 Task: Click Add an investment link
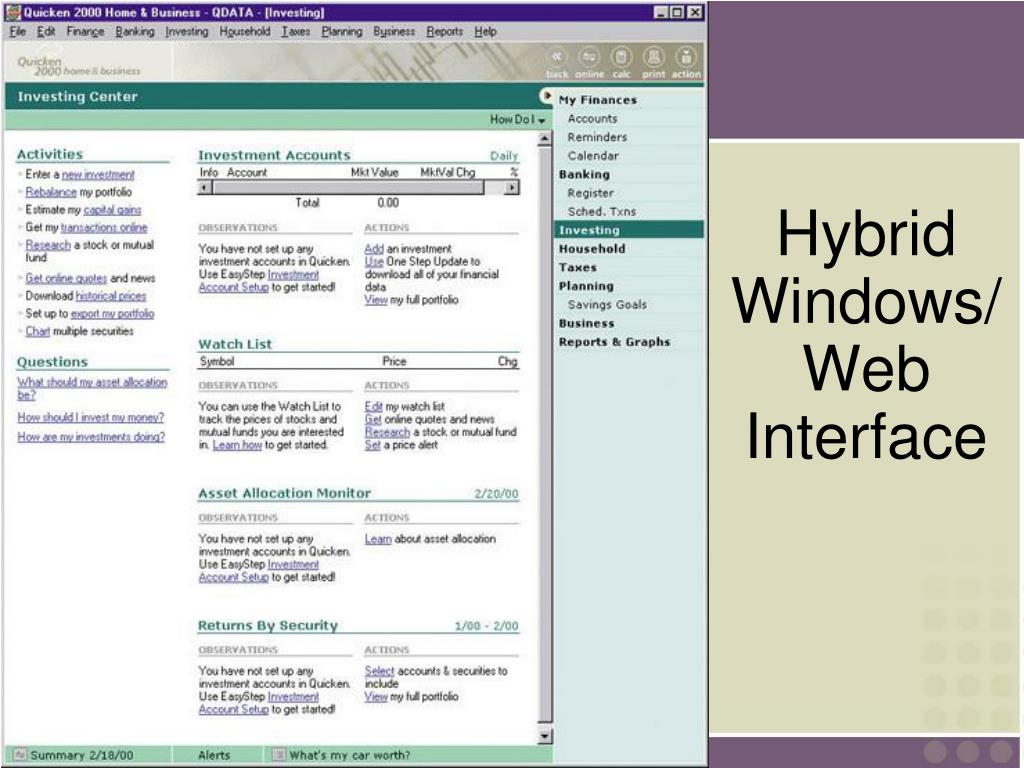click(374, 249)
